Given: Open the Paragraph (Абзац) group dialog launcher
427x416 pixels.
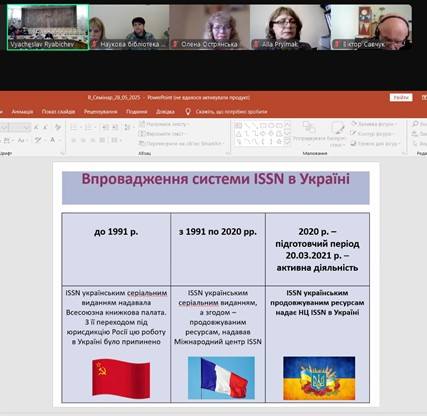Looking at the screenshot, I should (x=228, y=153).
